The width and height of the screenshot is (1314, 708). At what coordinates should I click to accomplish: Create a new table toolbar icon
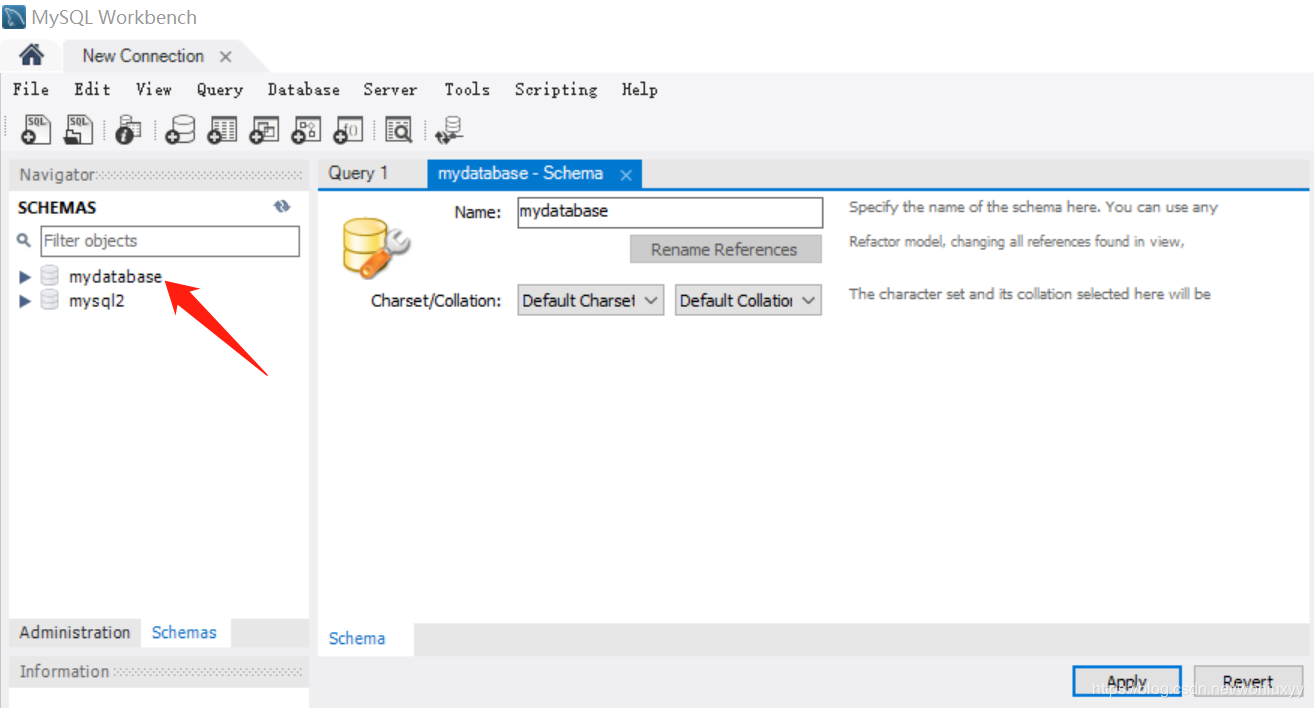(222, 129)
